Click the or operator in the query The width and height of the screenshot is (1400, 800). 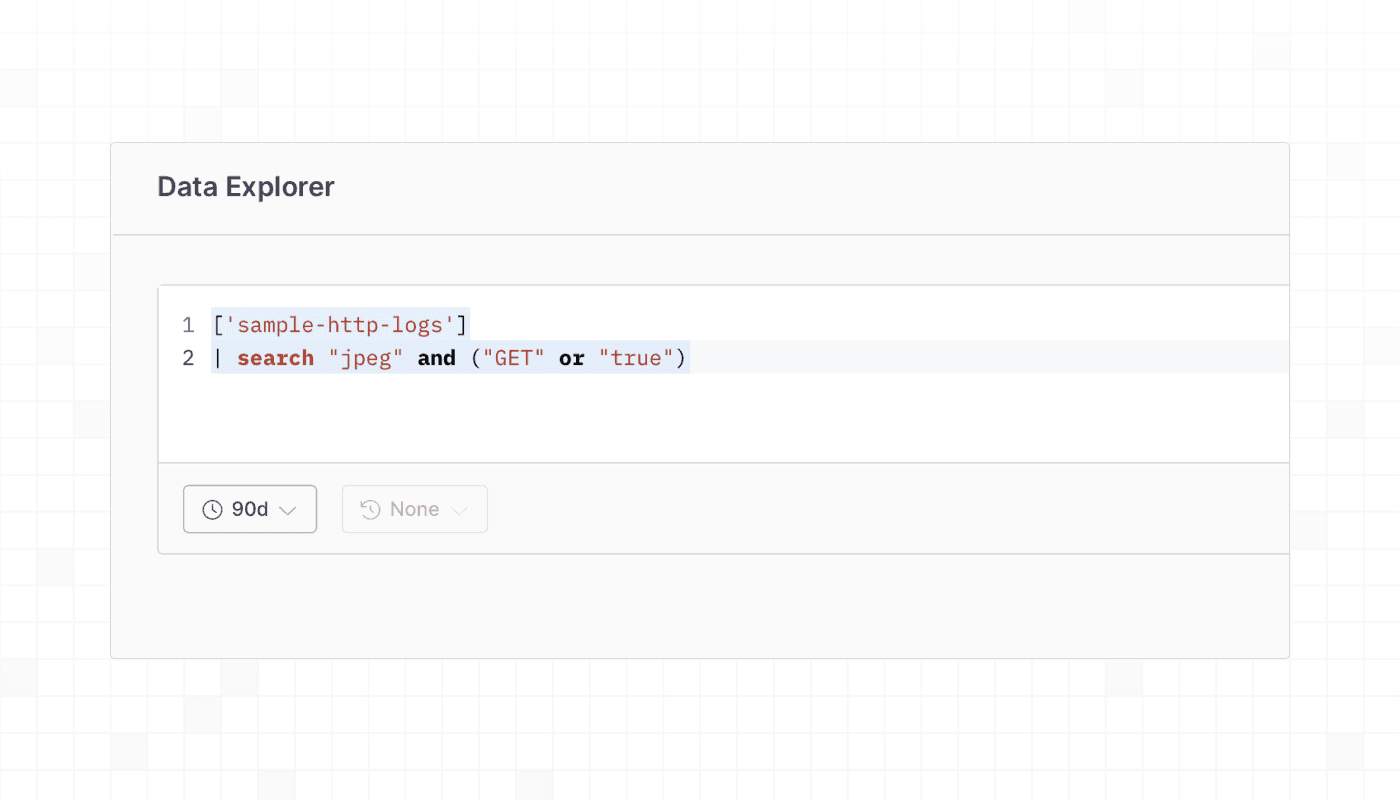571,358
